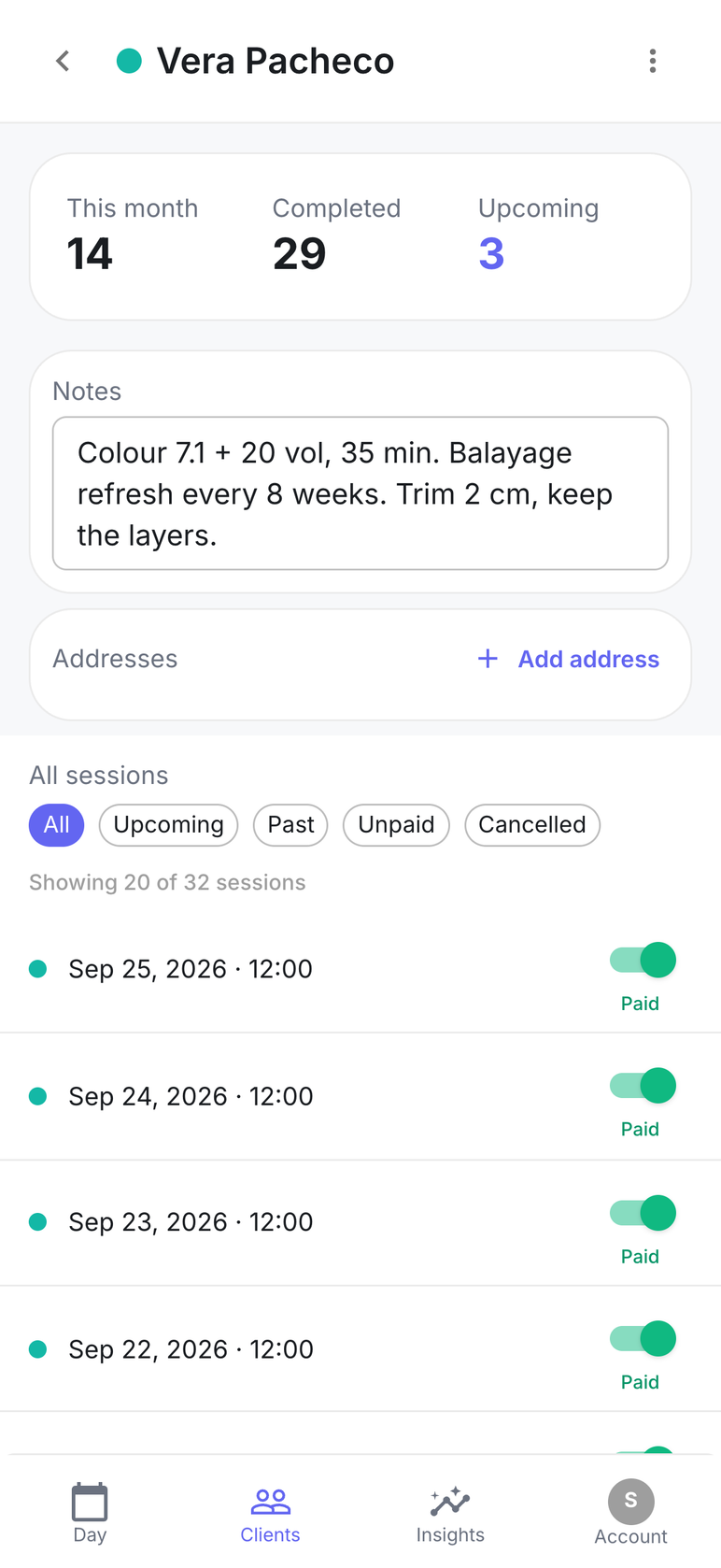
Task: Toggle Paid switch for Sep 22 session
Action: tap(643, 1339)
